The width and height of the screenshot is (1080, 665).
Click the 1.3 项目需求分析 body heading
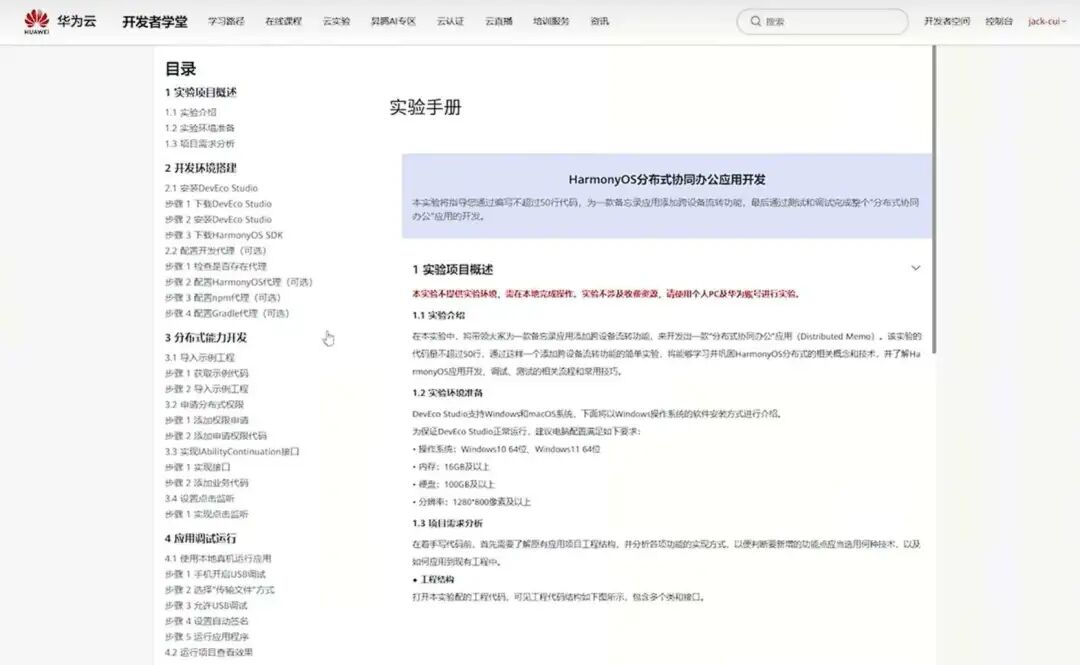pos(448,524)
